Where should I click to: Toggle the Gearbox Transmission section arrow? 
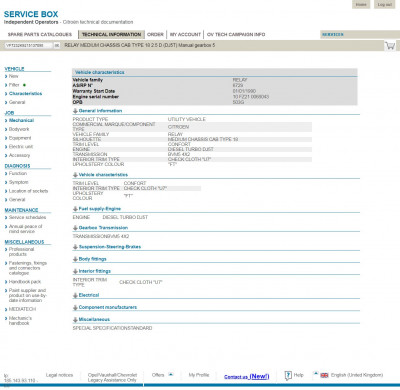point(75,228)
